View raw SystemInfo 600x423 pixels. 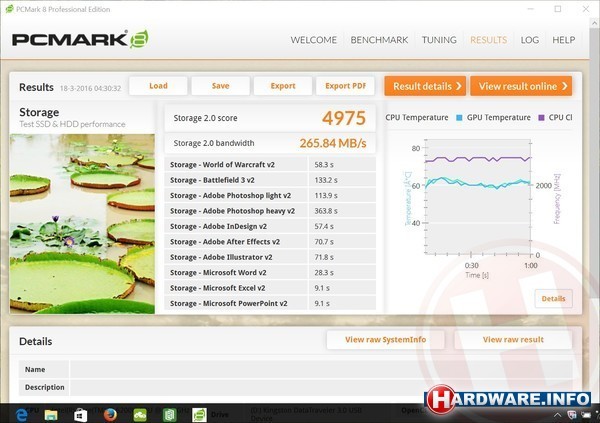point(385,340)
